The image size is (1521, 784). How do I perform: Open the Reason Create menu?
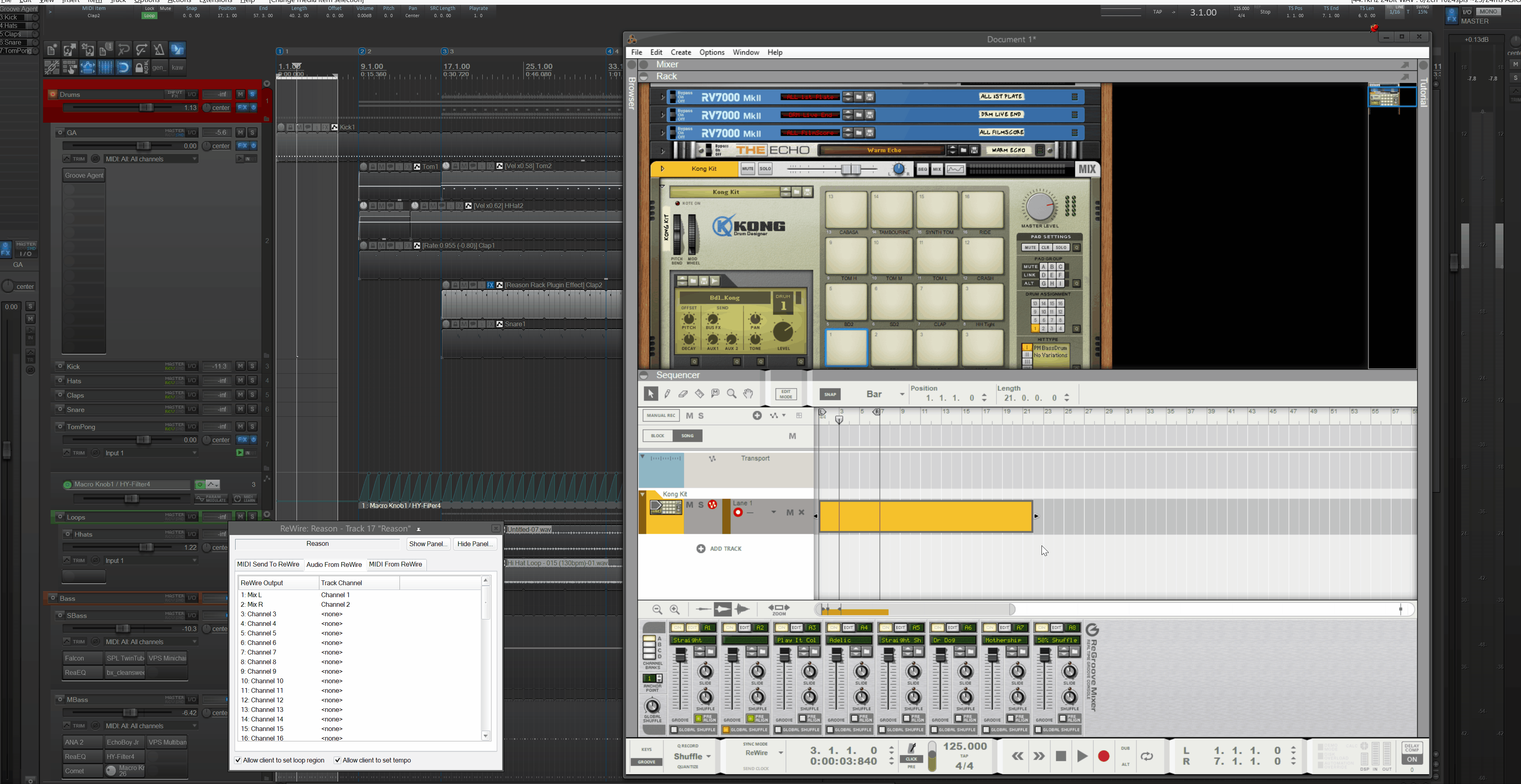click(681, 53)
